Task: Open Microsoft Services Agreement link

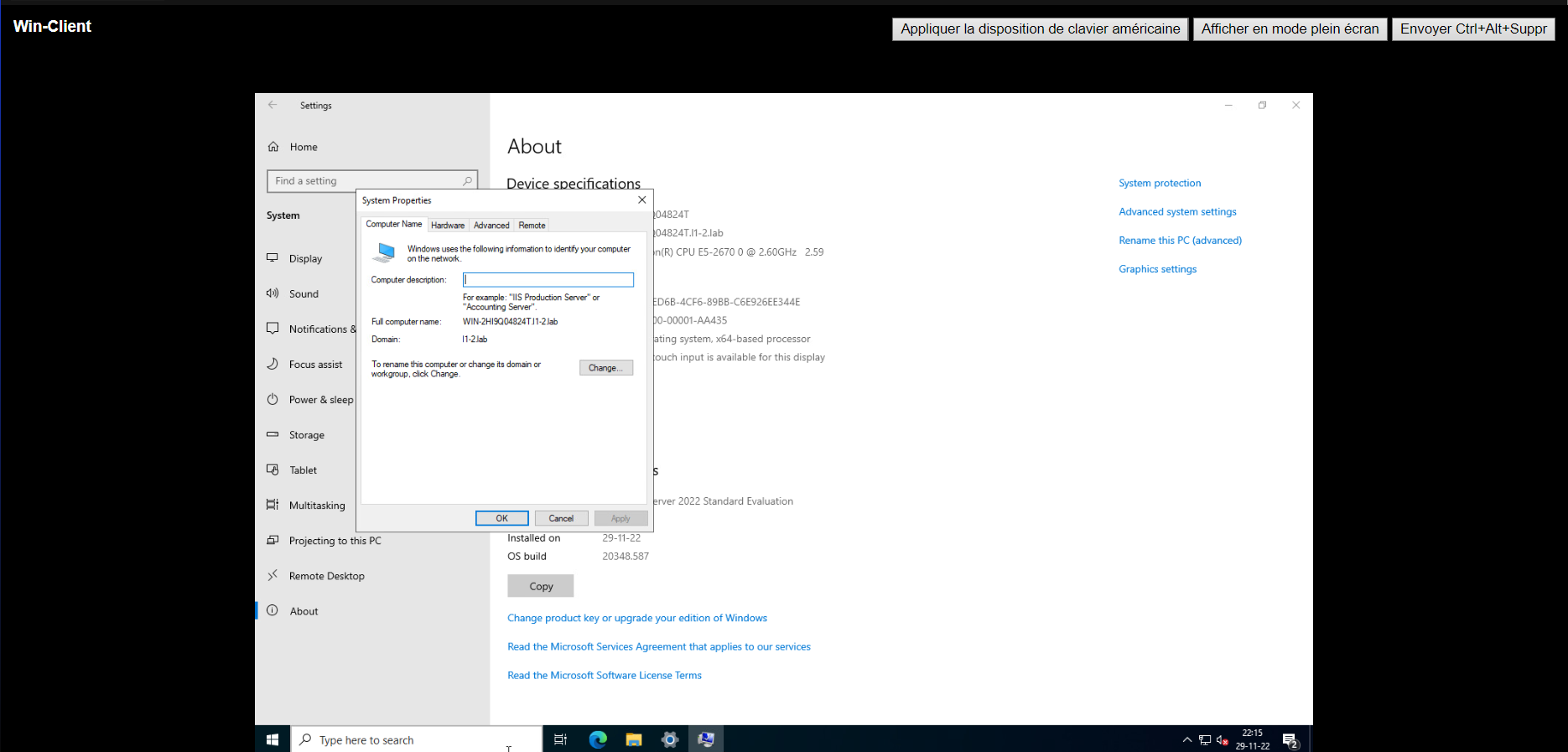Action: (659, 646)
